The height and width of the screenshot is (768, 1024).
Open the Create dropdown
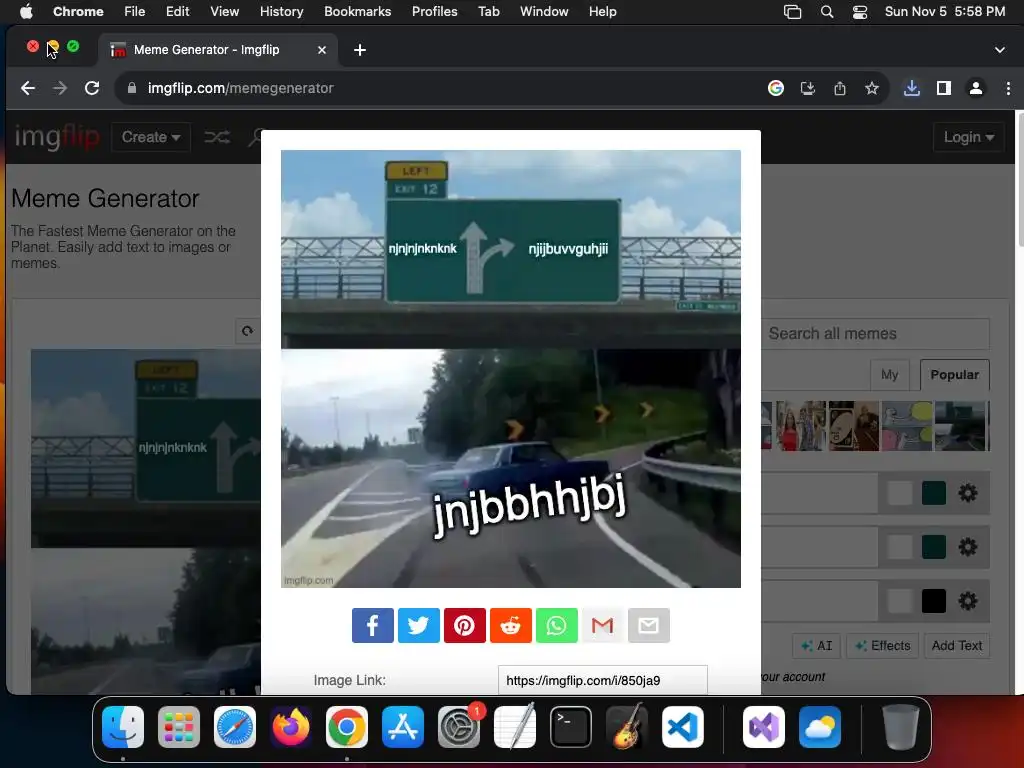click(151, 137)
